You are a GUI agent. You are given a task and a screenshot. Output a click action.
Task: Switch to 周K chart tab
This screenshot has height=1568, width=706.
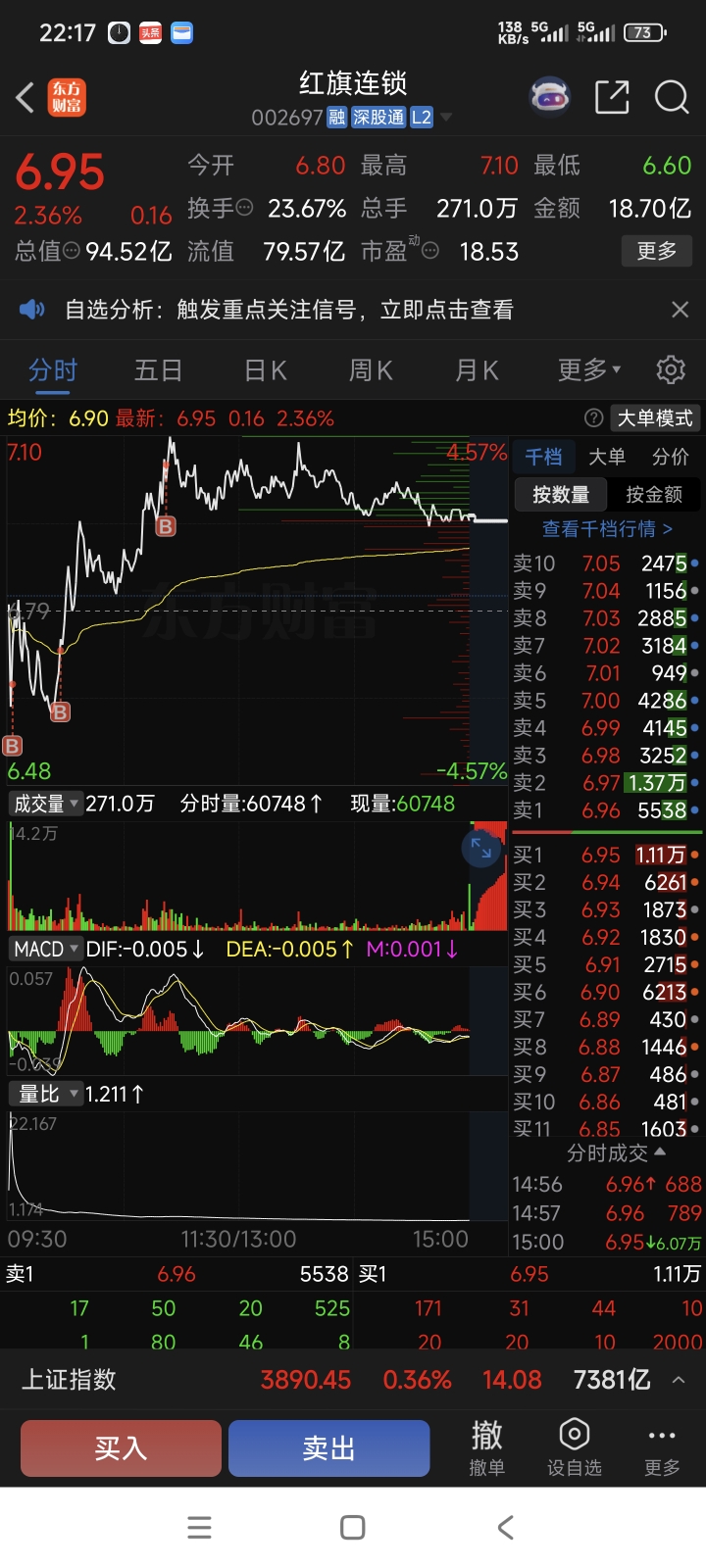click(371, 369)
